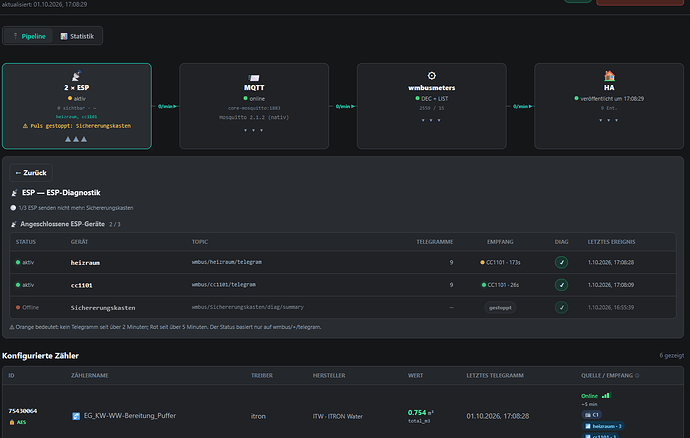Image resolution: width=690 pixels, height=438 pixels.
Task: Click the diag checkmark for heizraum
Action: tap(561, 262)
